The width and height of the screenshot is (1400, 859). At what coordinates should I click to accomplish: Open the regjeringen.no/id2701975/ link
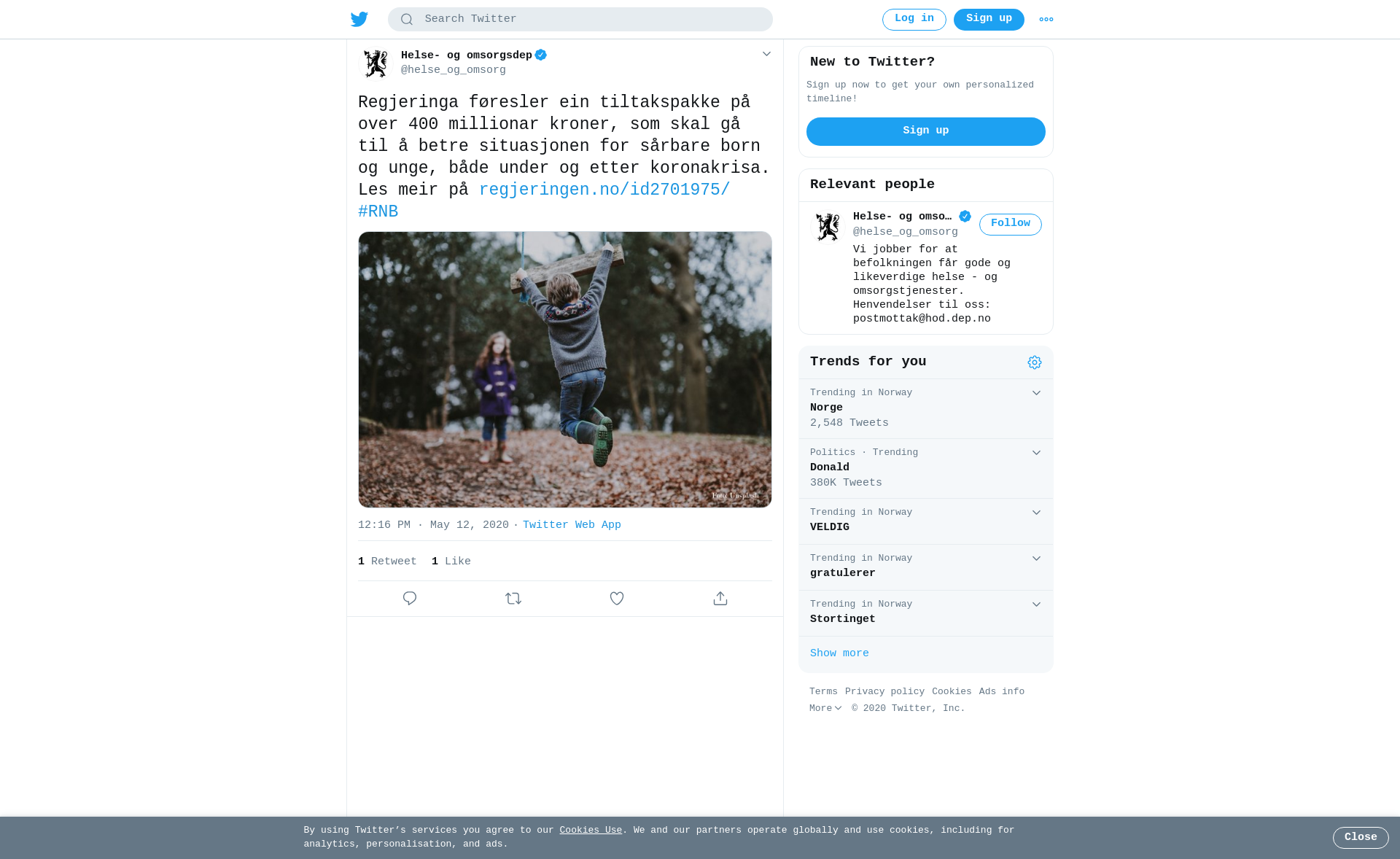click(604, 190)
